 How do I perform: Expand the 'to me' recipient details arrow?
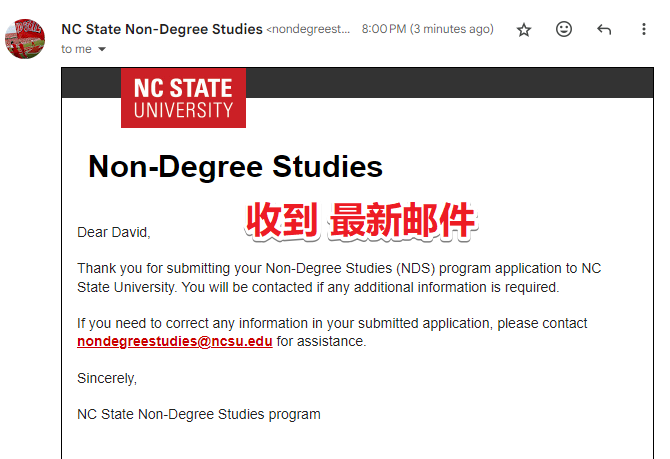pos(102,49)
